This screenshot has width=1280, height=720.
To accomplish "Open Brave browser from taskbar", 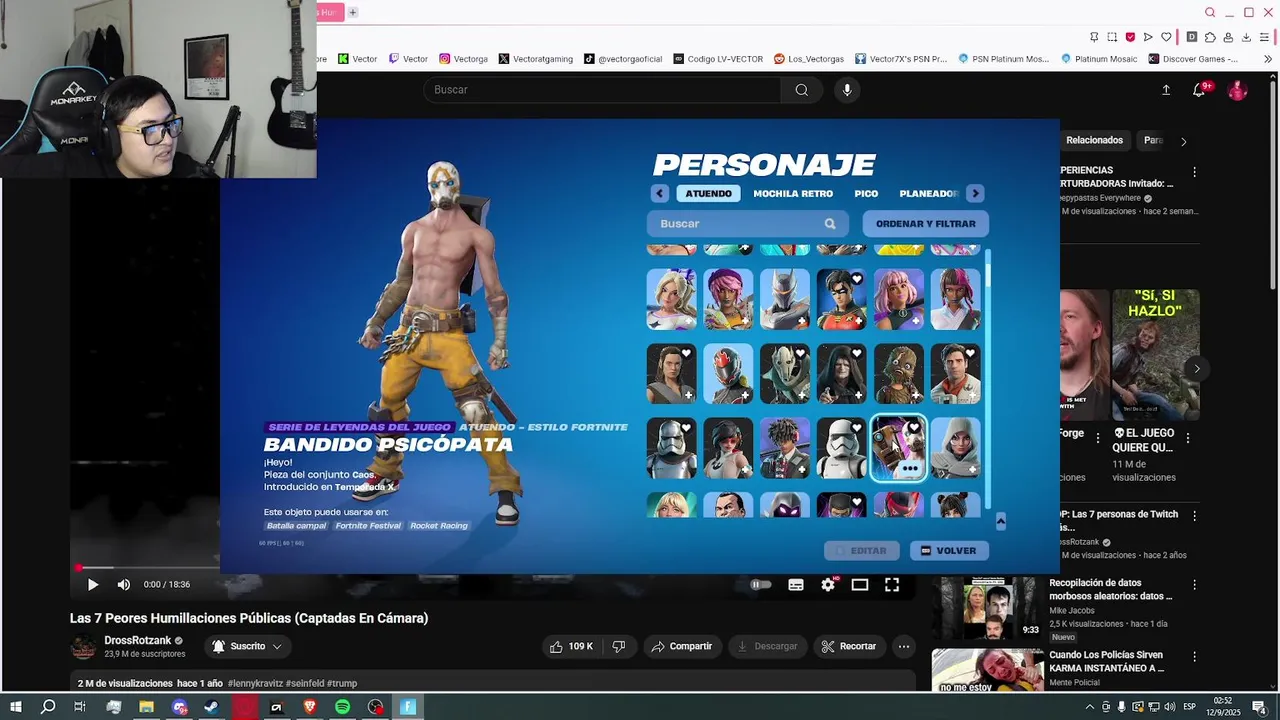I will (309, 707).
